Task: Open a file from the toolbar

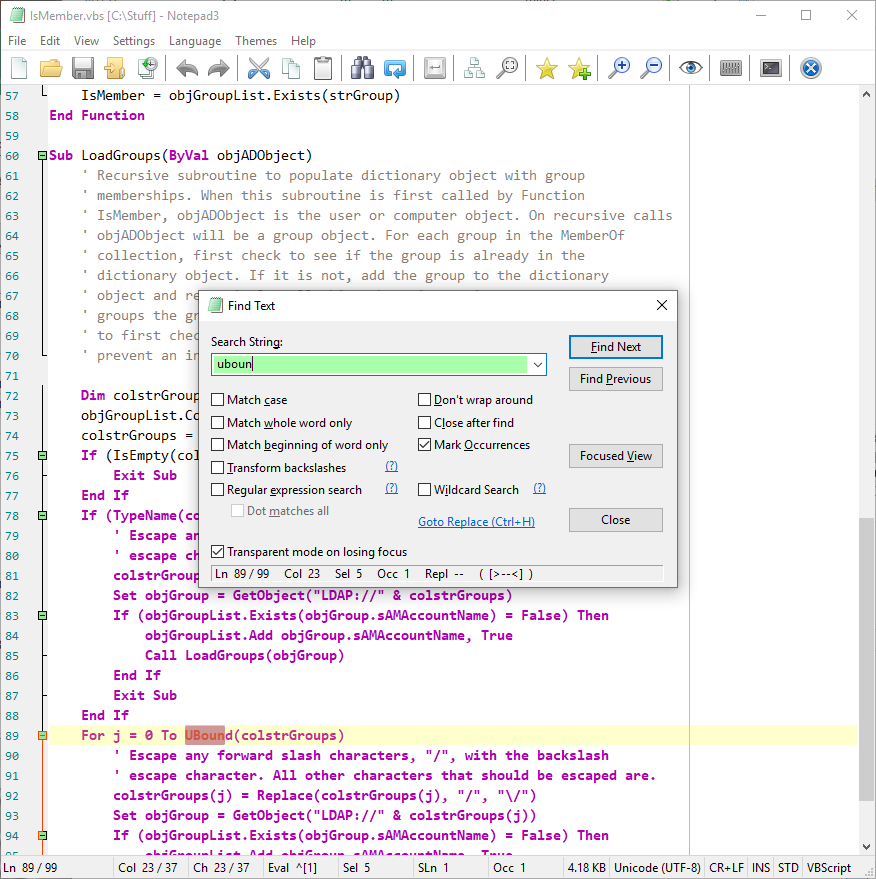Action: 51,68
